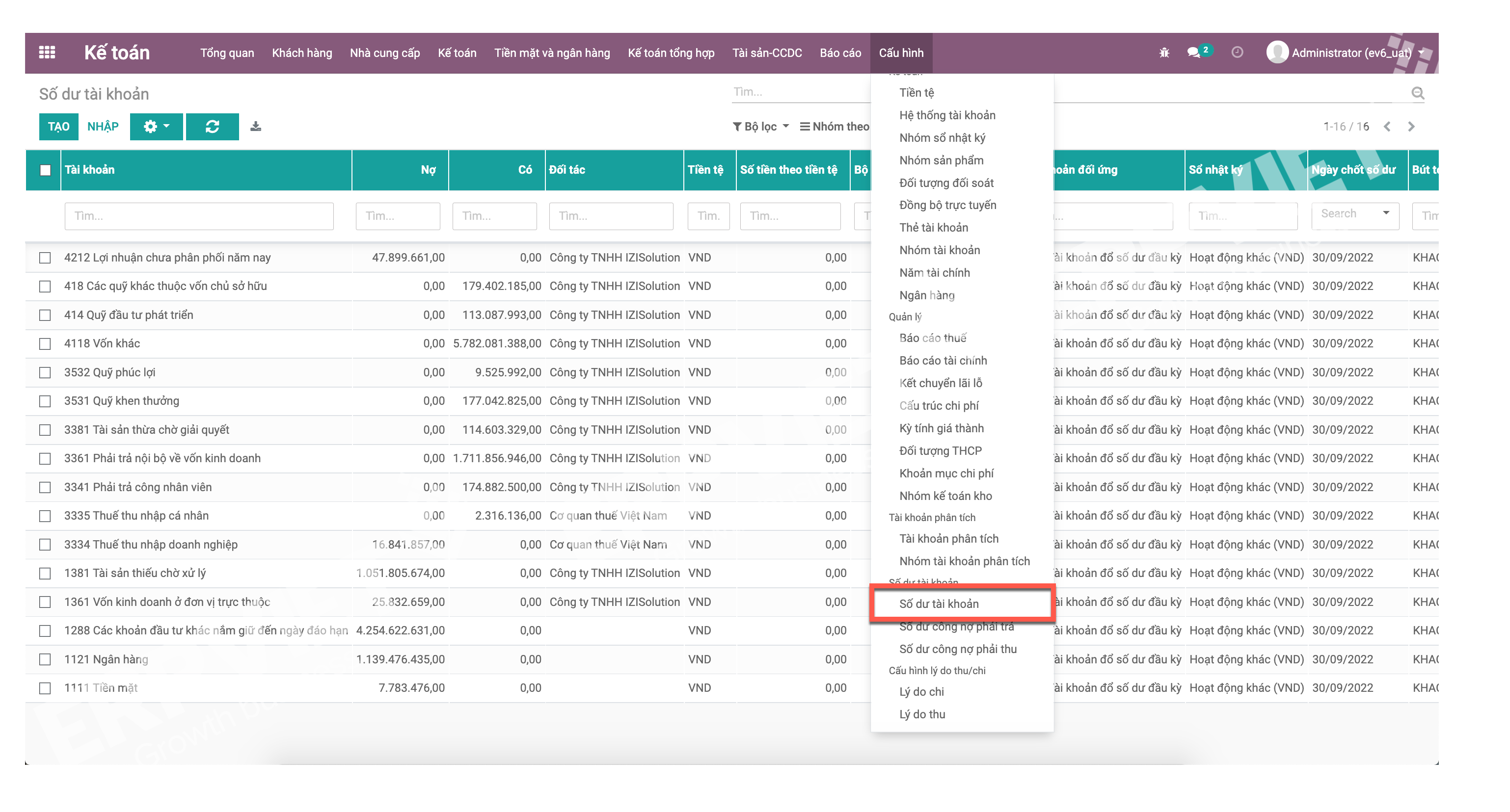
Task: Choose Số dư công nợ phải thu
Action: point(958,649)
